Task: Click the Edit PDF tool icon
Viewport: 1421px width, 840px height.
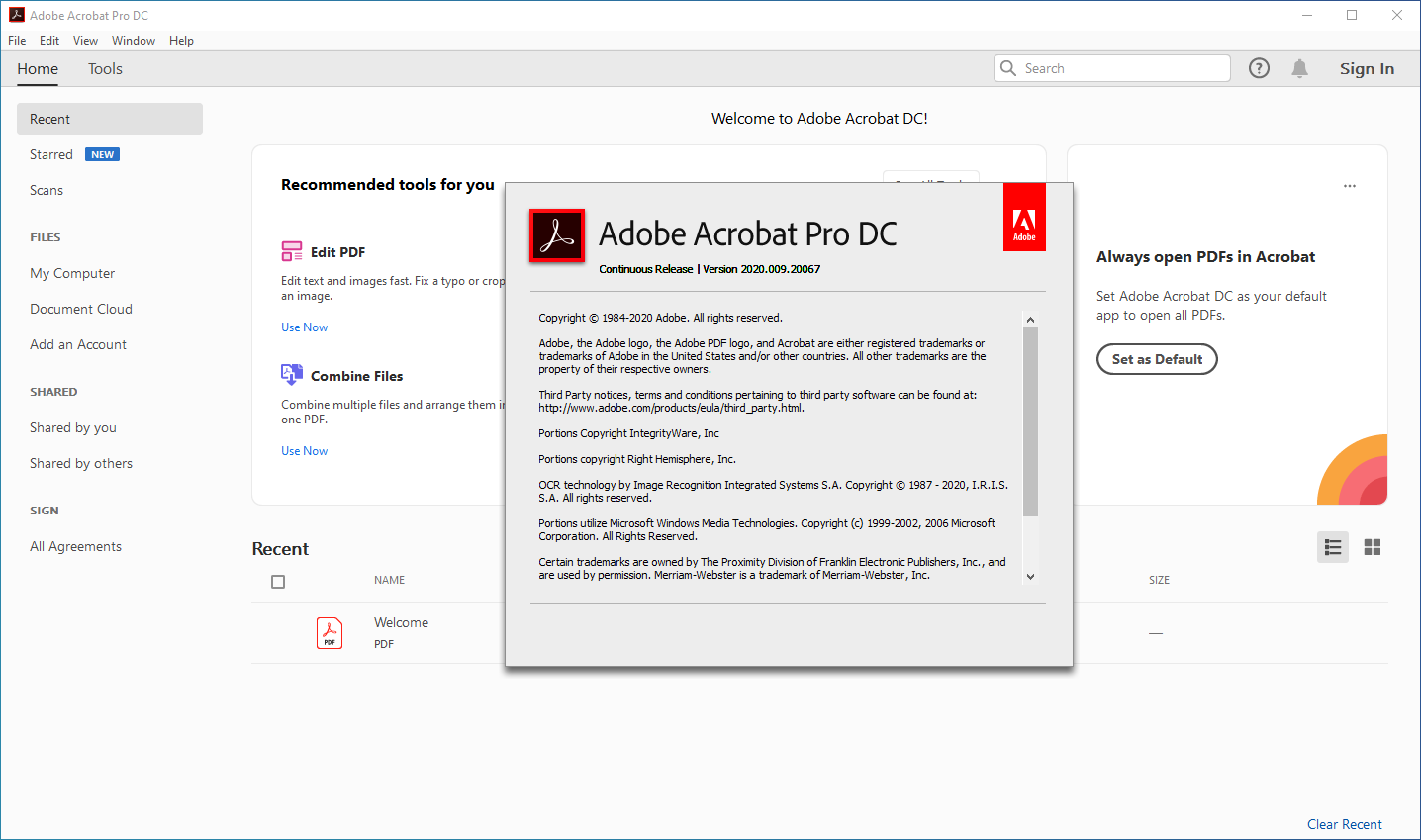Action: 292,251
